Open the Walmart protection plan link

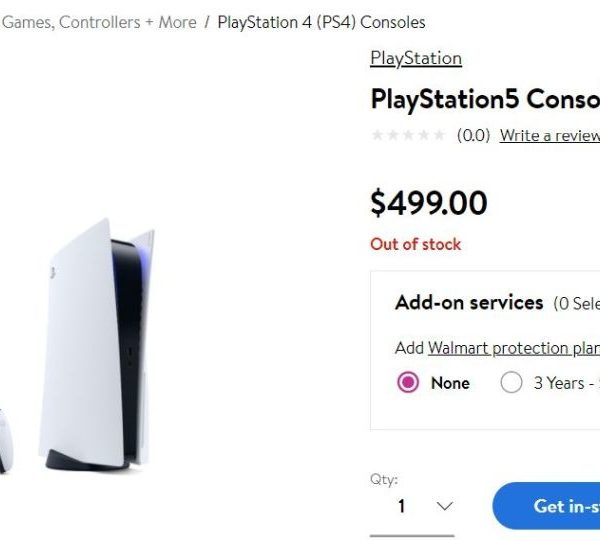tap(513, 348)
